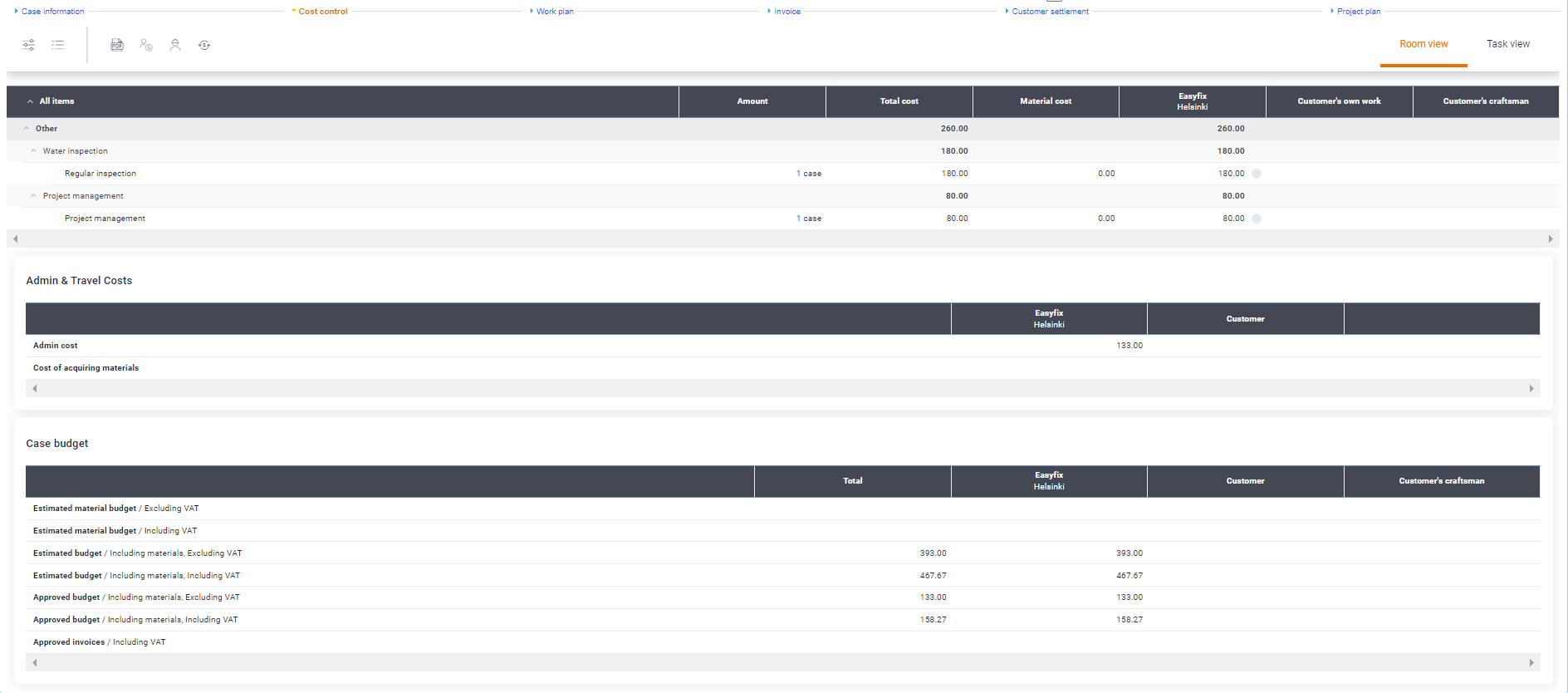The height and width of the screenshot is (693, 1568).
Task: Select the Room view tab
Action: (x=1423, y=44)
